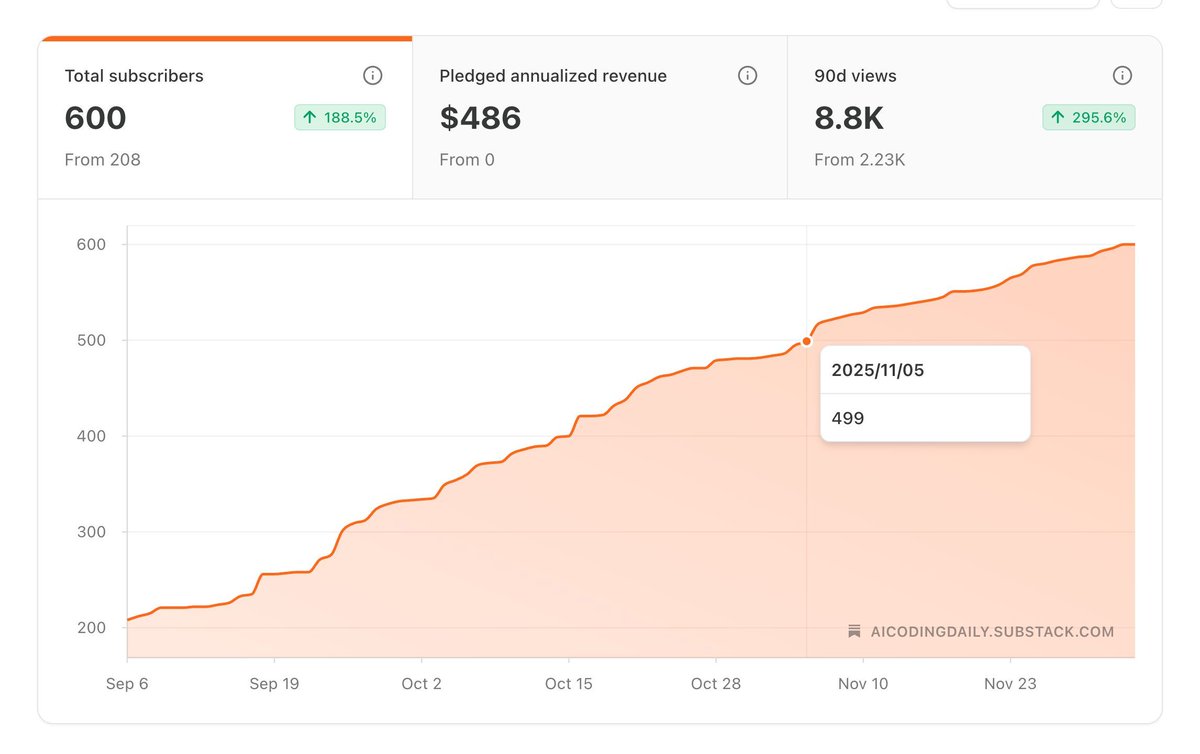
Task: Click the 188.5% growth badge
Action: click(x=340, y=118)
